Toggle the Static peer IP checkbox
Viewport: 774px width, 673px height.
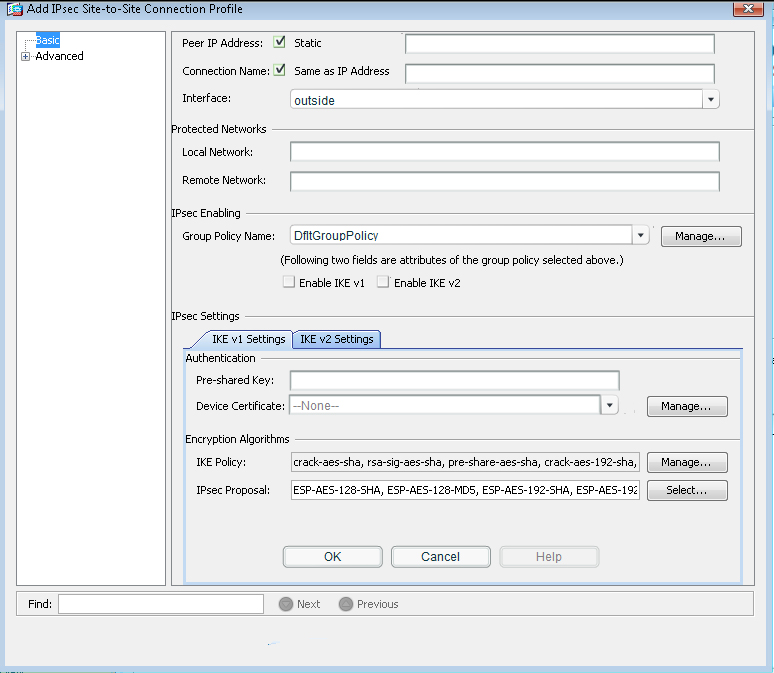[280, 43]
